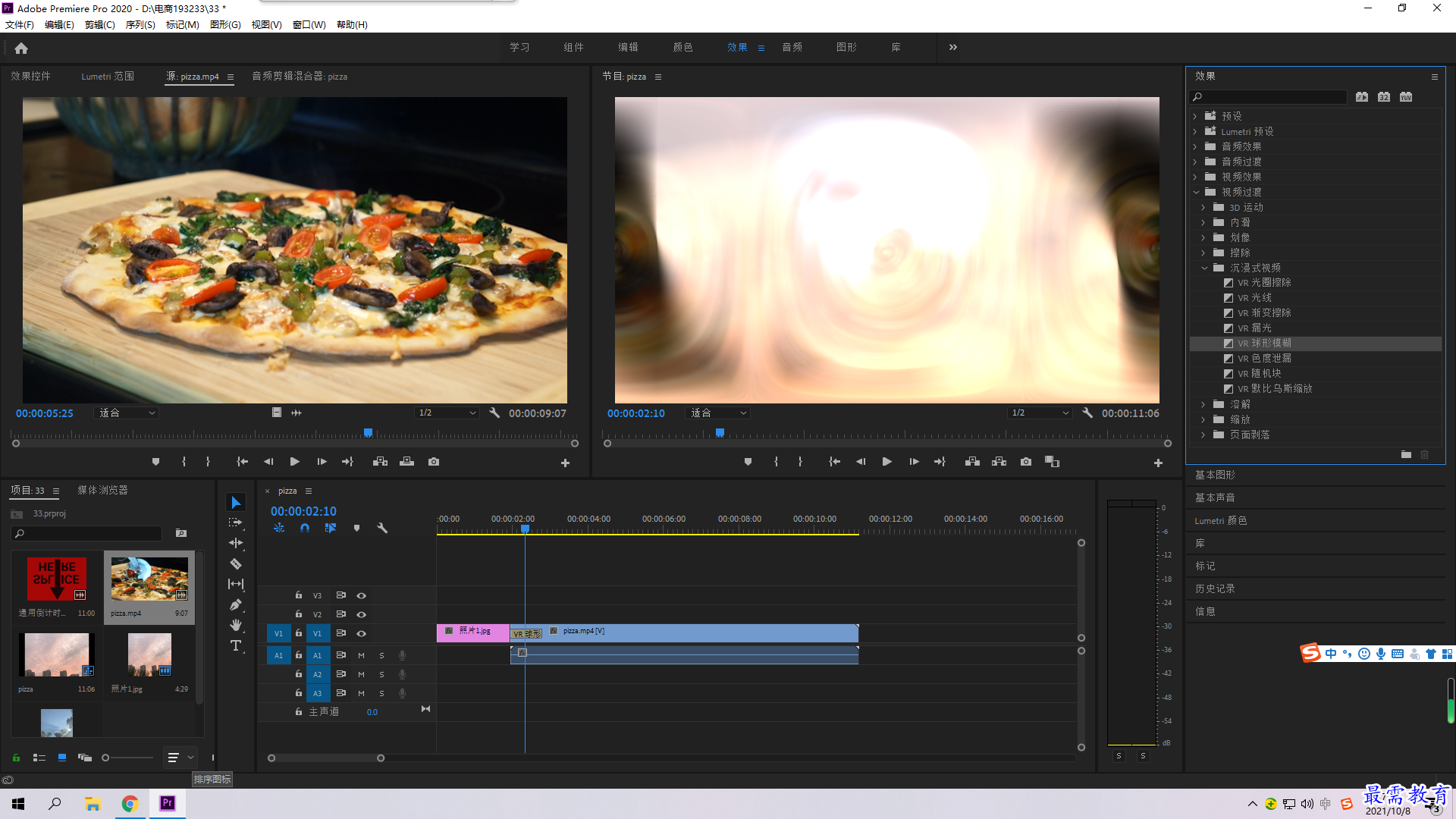
Task: Toggle V2 track output eye
Action: tap(362, 614)
